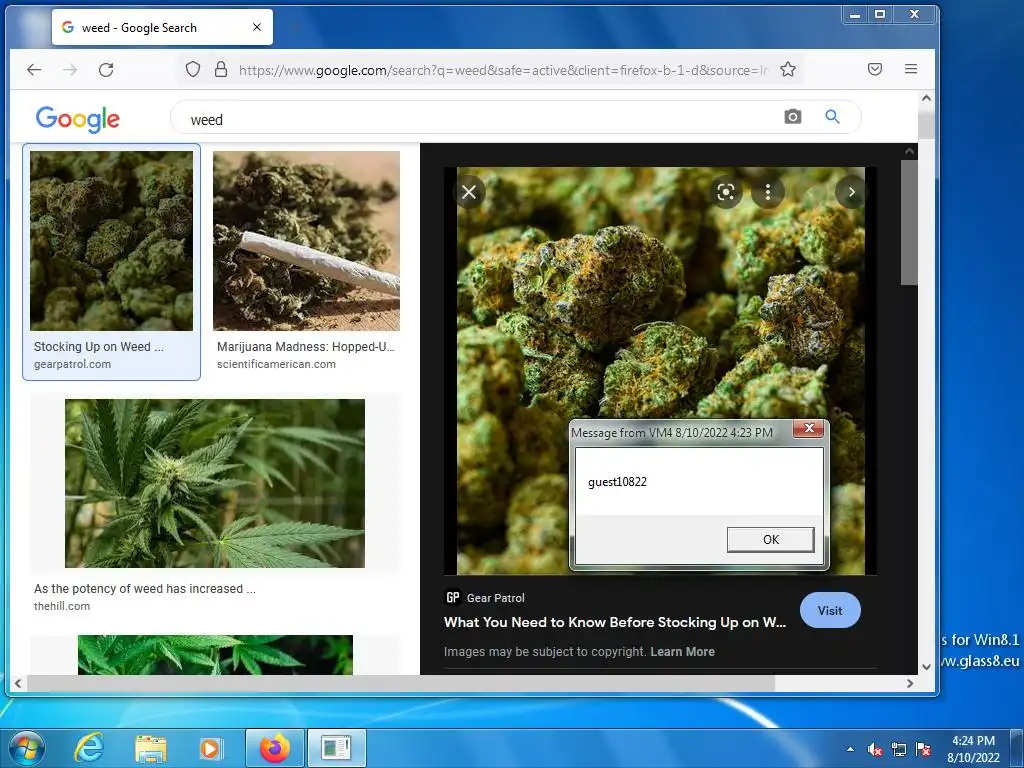The image size is (1024, 768).
Task: Click 'As the potency of weed has increased' caption
Action: [x=145, y=588]
